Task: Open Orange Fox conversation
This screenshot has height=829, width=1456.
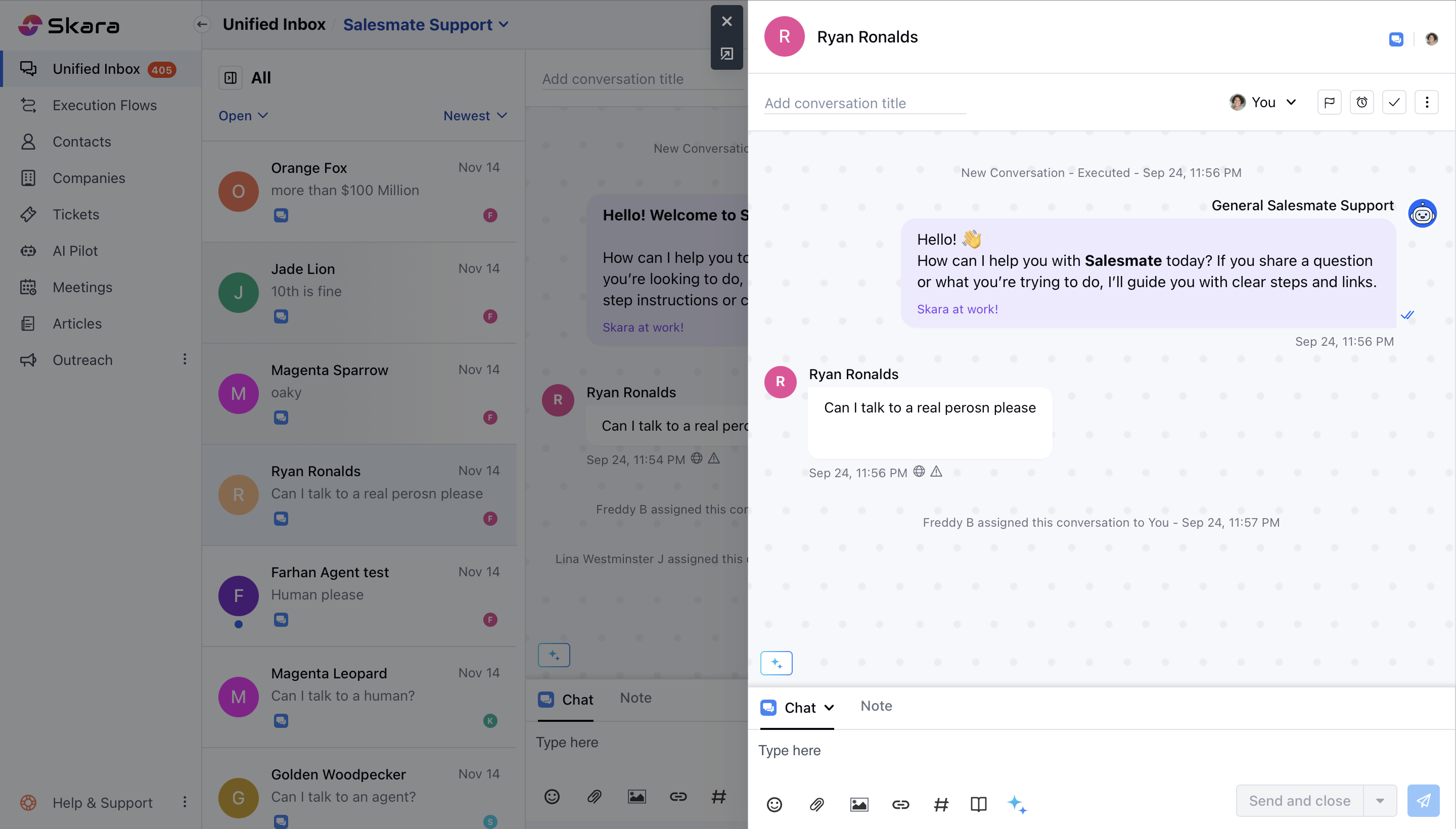Action: (x=359, y=191)
